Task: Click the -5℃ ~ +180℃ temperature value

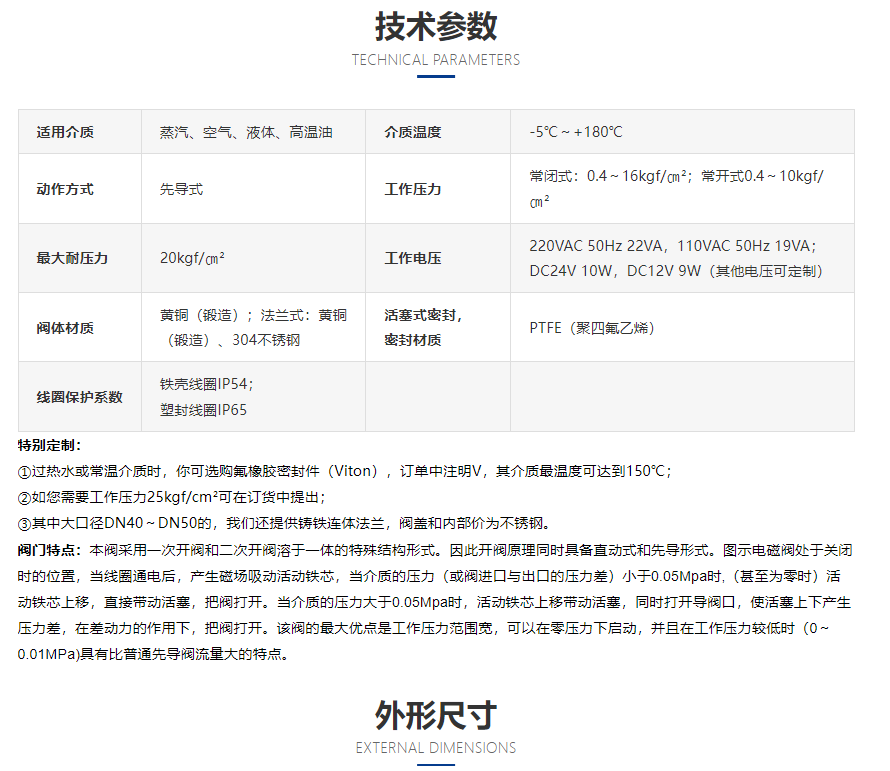Action: coord(576,132)
